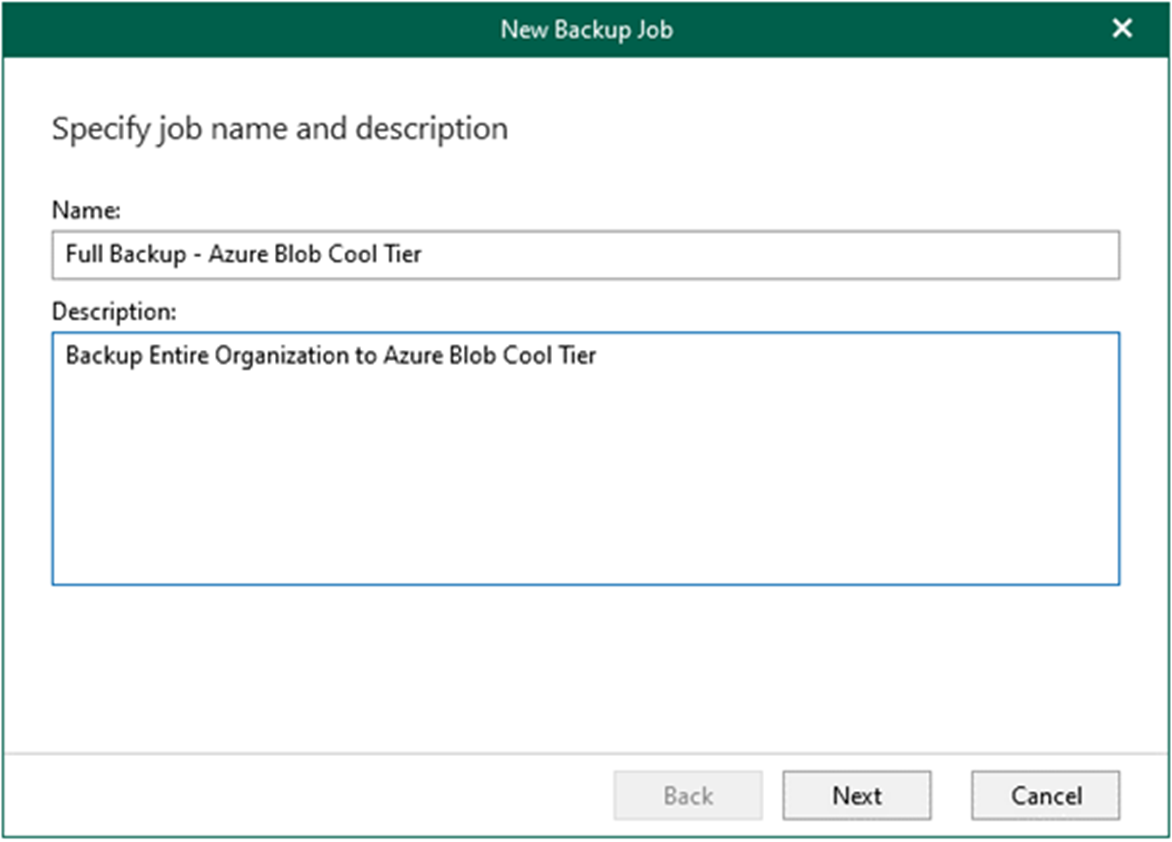Click the word 'Azure' in Name field
The image size is (1172, 842).
238,255
